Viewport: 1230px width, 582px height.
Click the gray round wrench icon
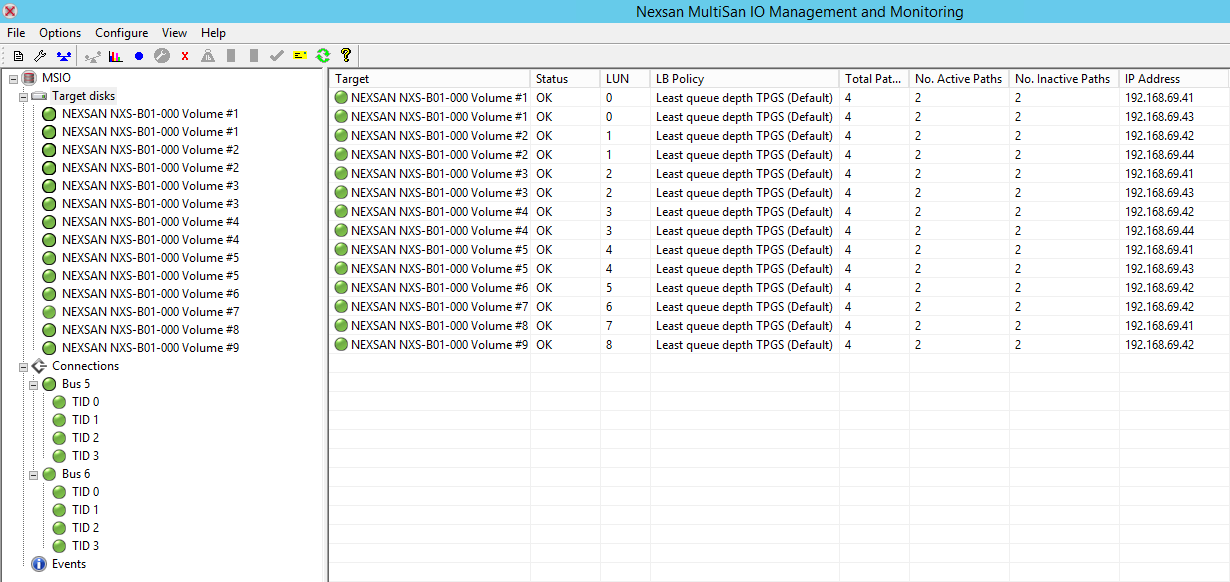point(162,56)
